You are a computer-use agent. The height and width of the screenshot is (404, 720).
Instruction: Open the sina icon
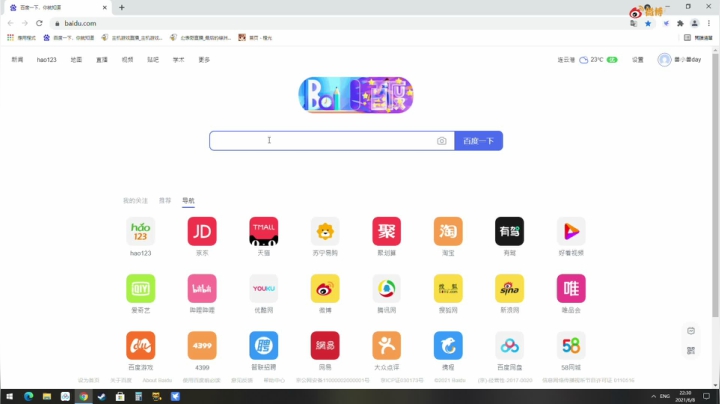510,288
